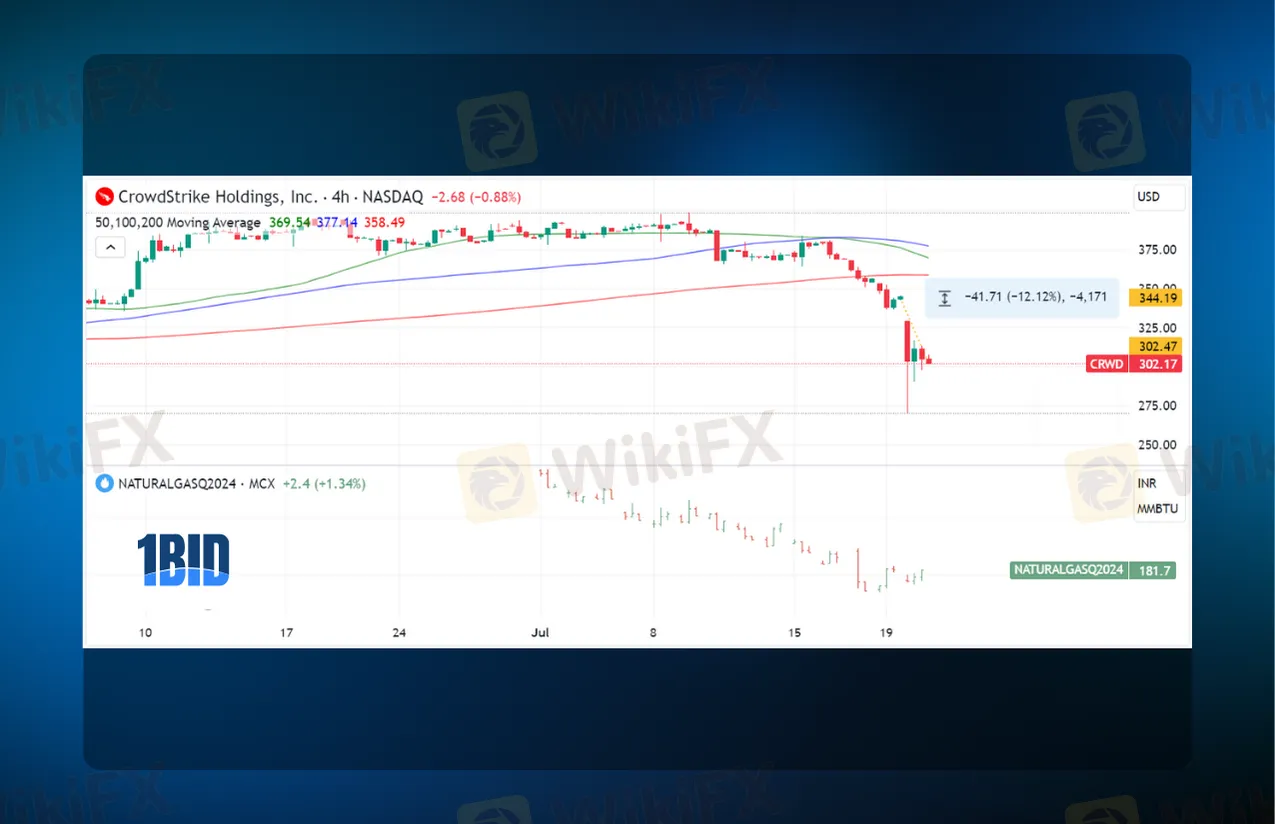1275x824 pixels.
Task: Click the red 358.49 moving average value
Action: point(384,222)
